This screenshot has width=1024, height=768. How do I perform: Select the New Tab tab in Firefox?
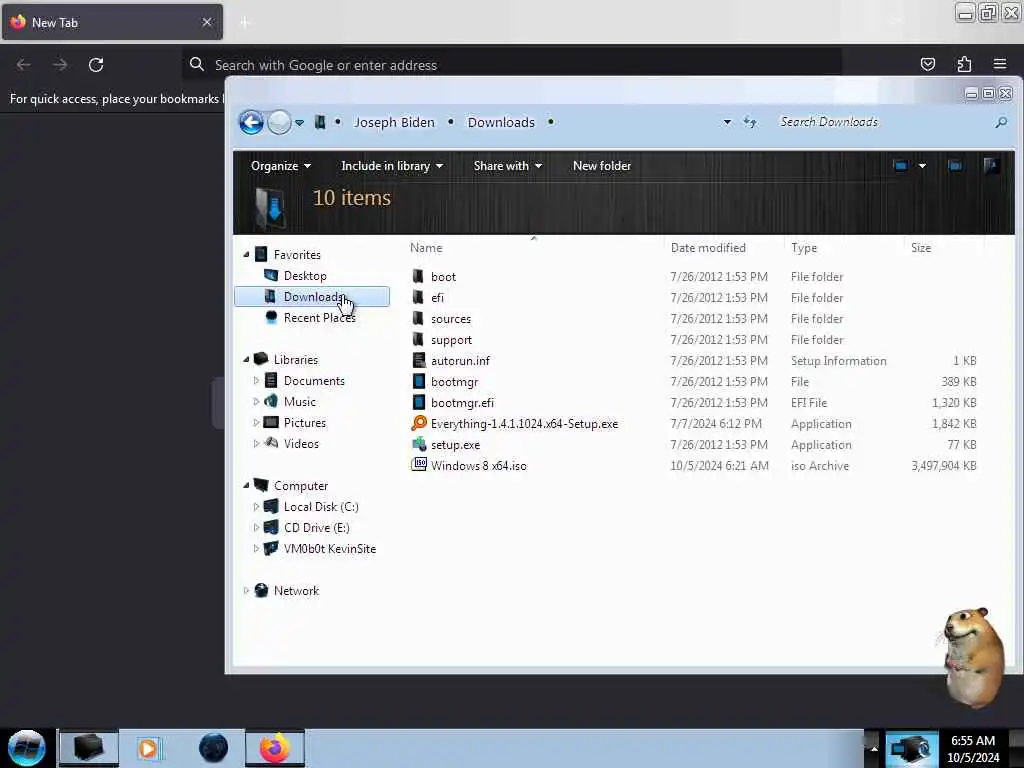(x=112, y=22)
